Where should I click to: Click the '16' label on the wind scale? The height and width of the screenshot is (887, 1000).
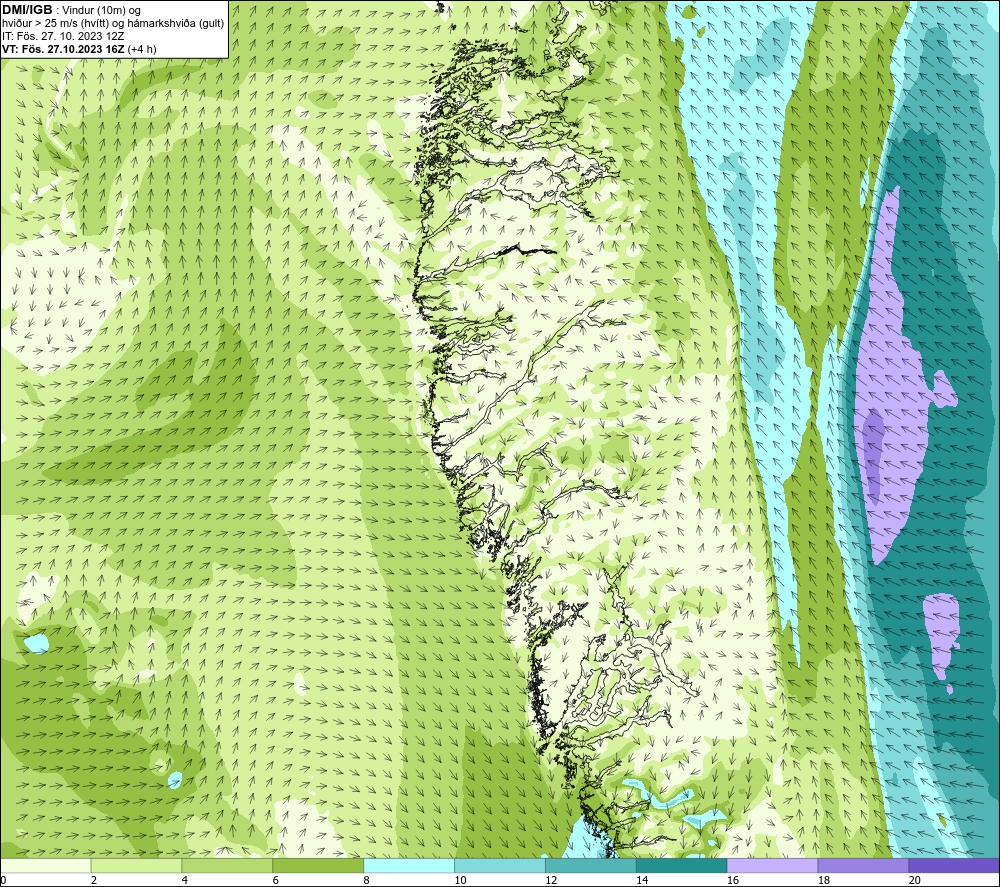(733, 880)
